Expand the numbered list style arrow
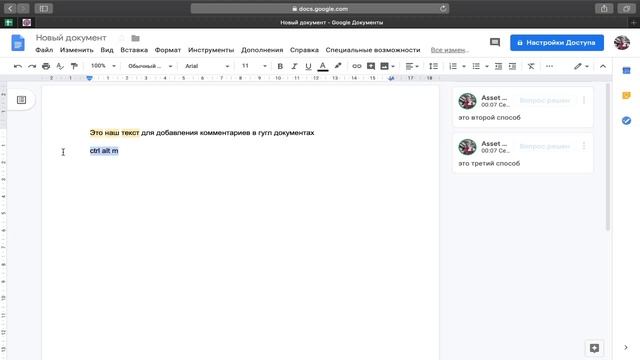 pos(464,66)
